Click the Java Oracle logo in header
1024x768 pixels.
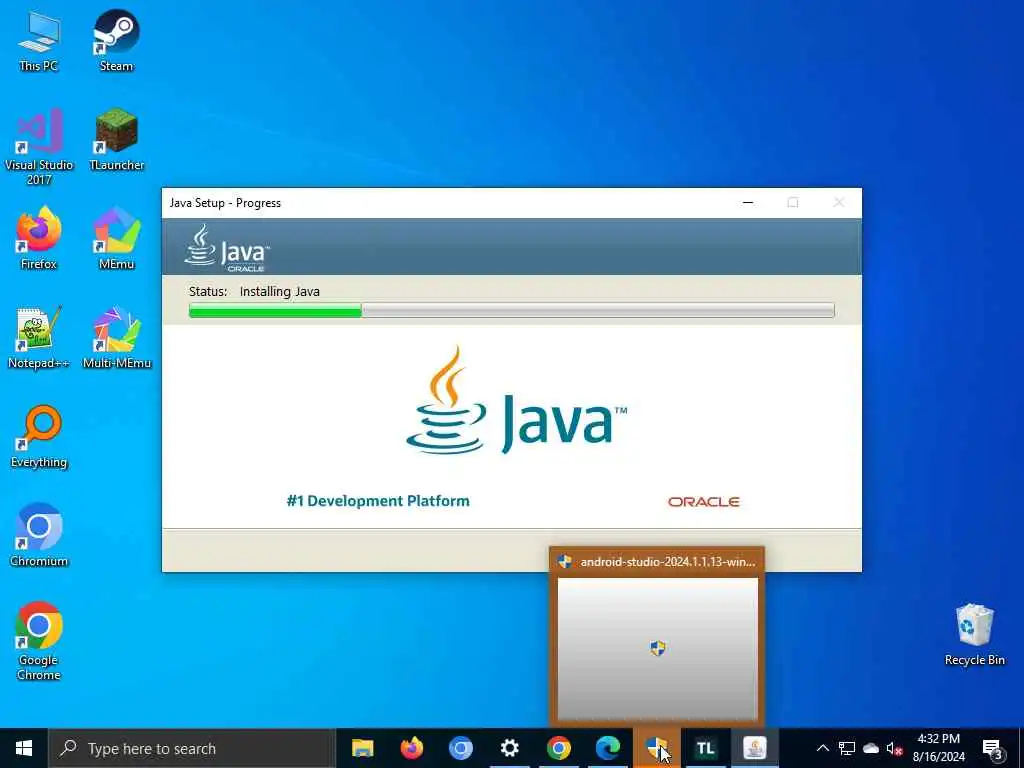coord(227,248)
